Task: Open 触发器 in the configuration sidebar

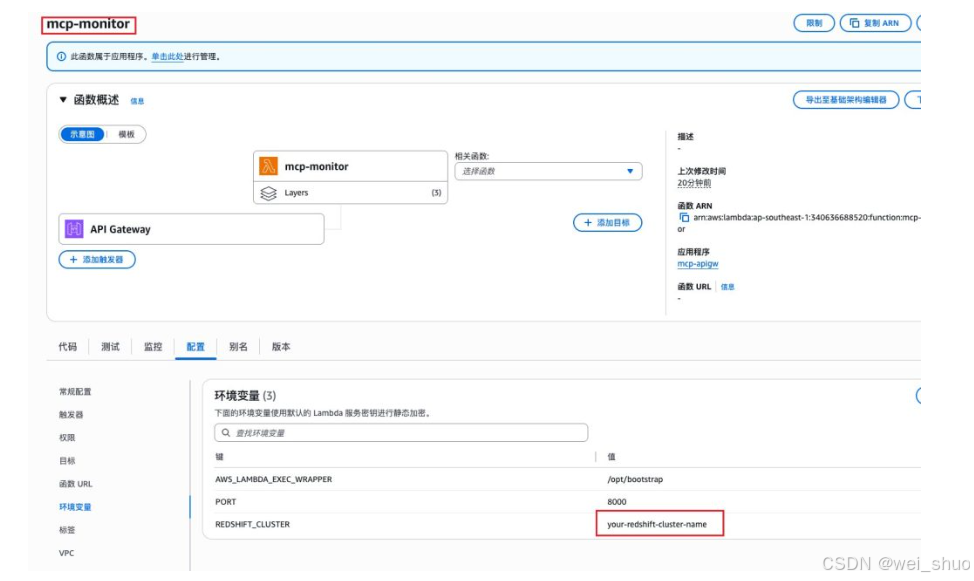Action: (71, 414)
